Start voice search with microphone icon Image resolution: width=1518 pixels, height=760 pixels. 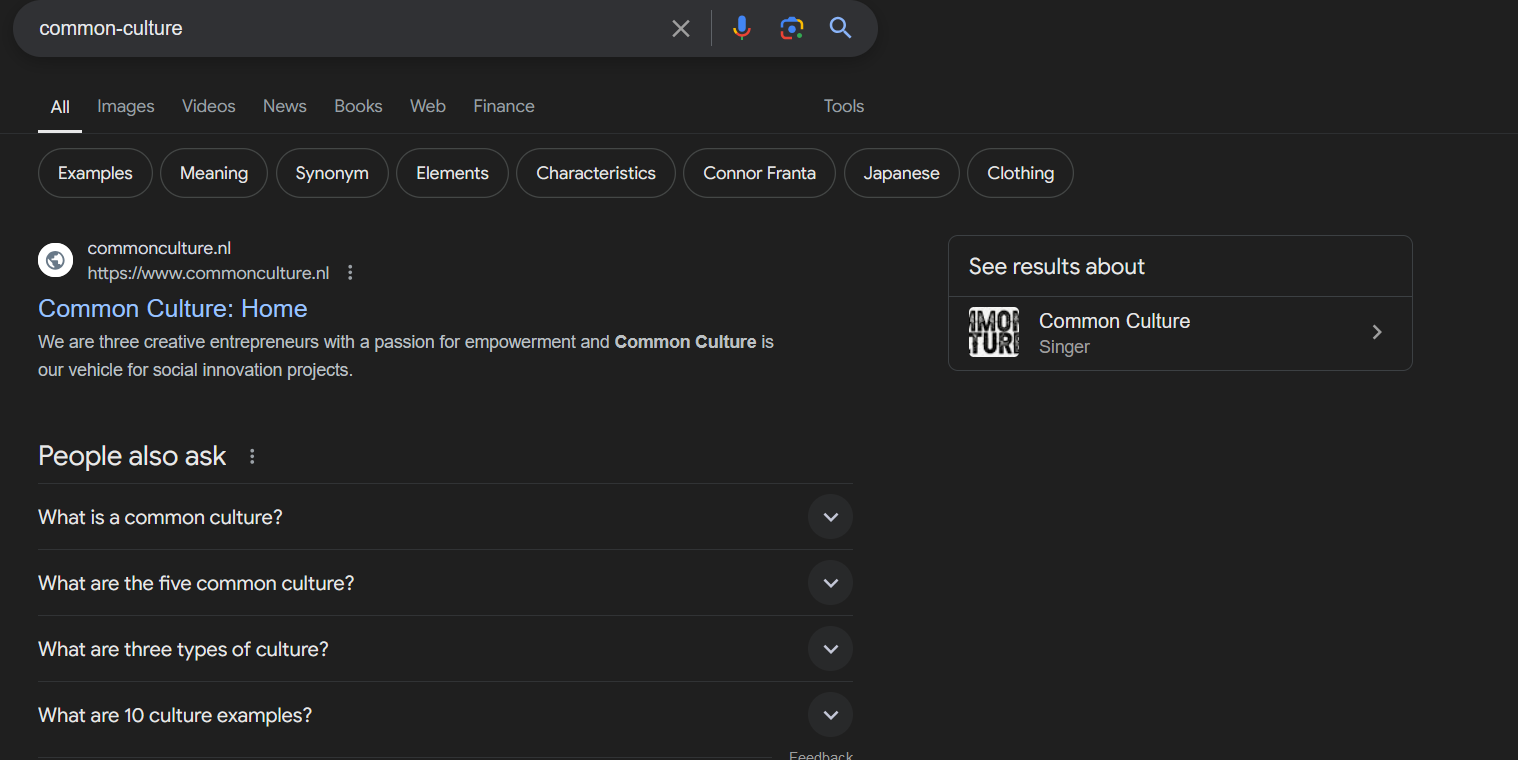(741, 28)
